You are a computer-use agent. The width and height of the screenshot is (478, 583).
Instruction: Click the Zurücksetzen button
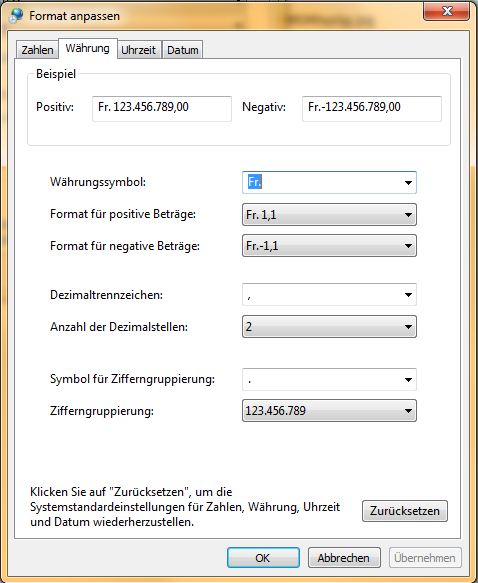click(x=405, y=511)
